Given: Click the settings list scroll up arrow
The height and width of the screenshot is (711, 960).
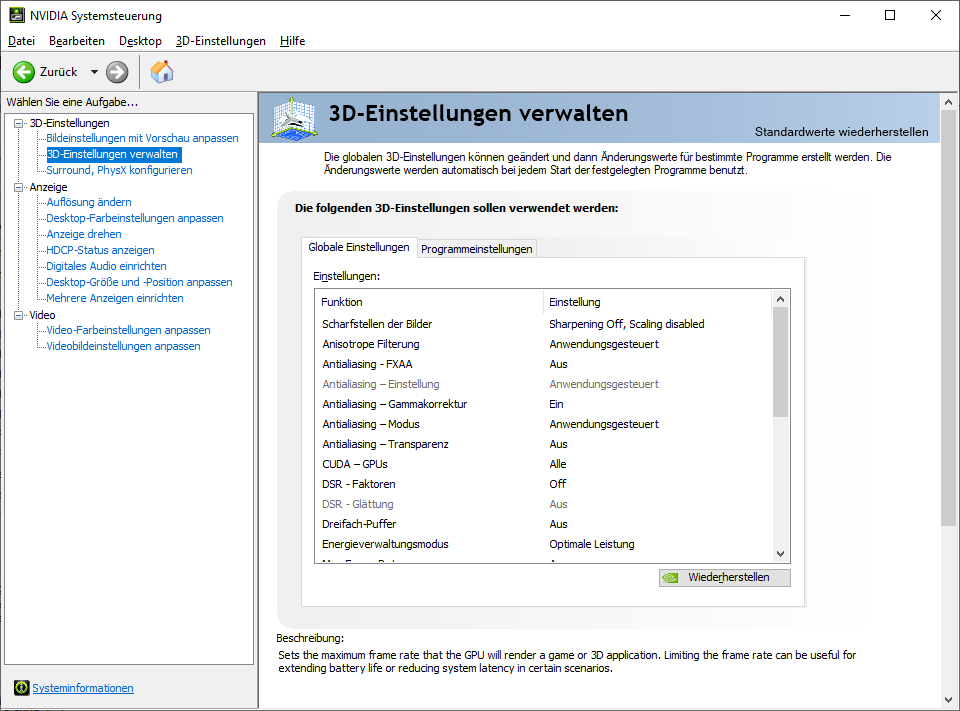Looking at the screenshot, I should pos(781,299).
